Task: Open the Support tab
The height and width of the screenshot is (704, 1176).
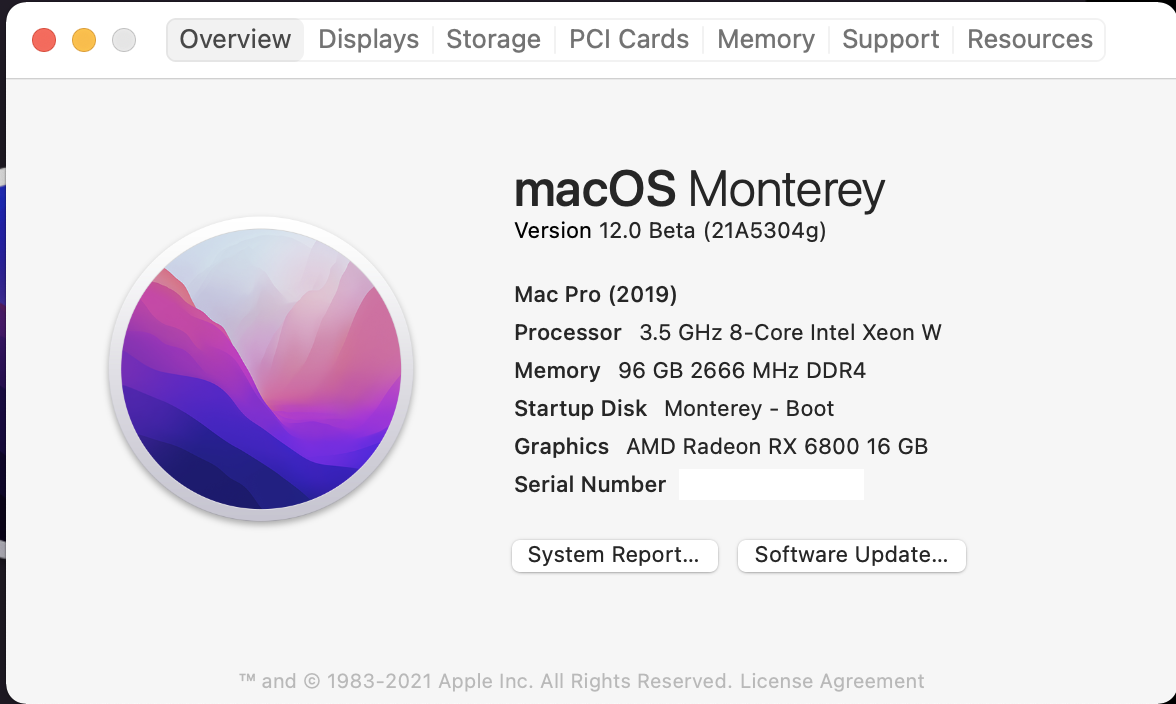Action: (890, 40)
